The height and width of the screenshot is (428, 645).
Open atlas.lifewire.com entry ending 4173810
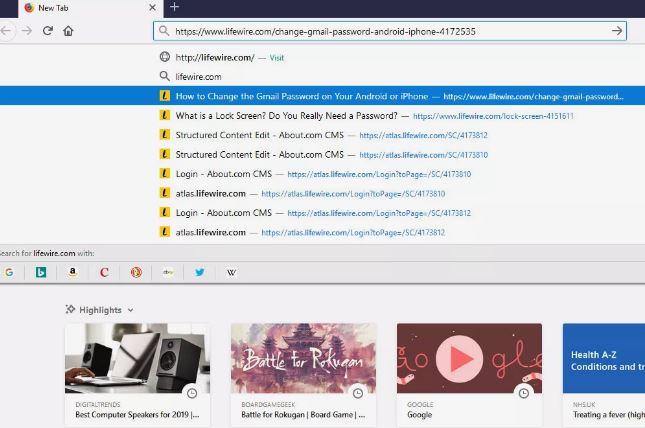click(x=322, y=193)
